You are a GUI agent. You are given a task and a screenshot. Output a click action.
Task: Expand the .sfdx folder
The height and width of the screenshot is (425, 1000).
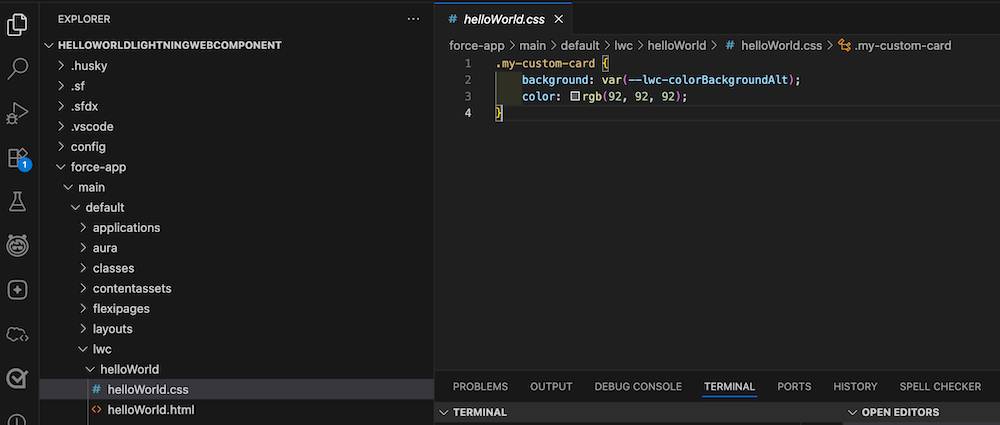pyautogui.click(x=61, y=106)
